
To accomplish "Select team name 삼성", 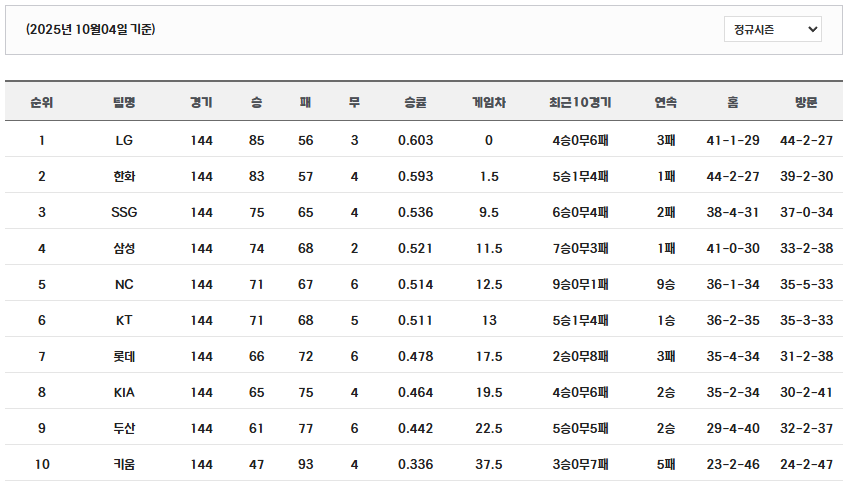I will point(124,248).
